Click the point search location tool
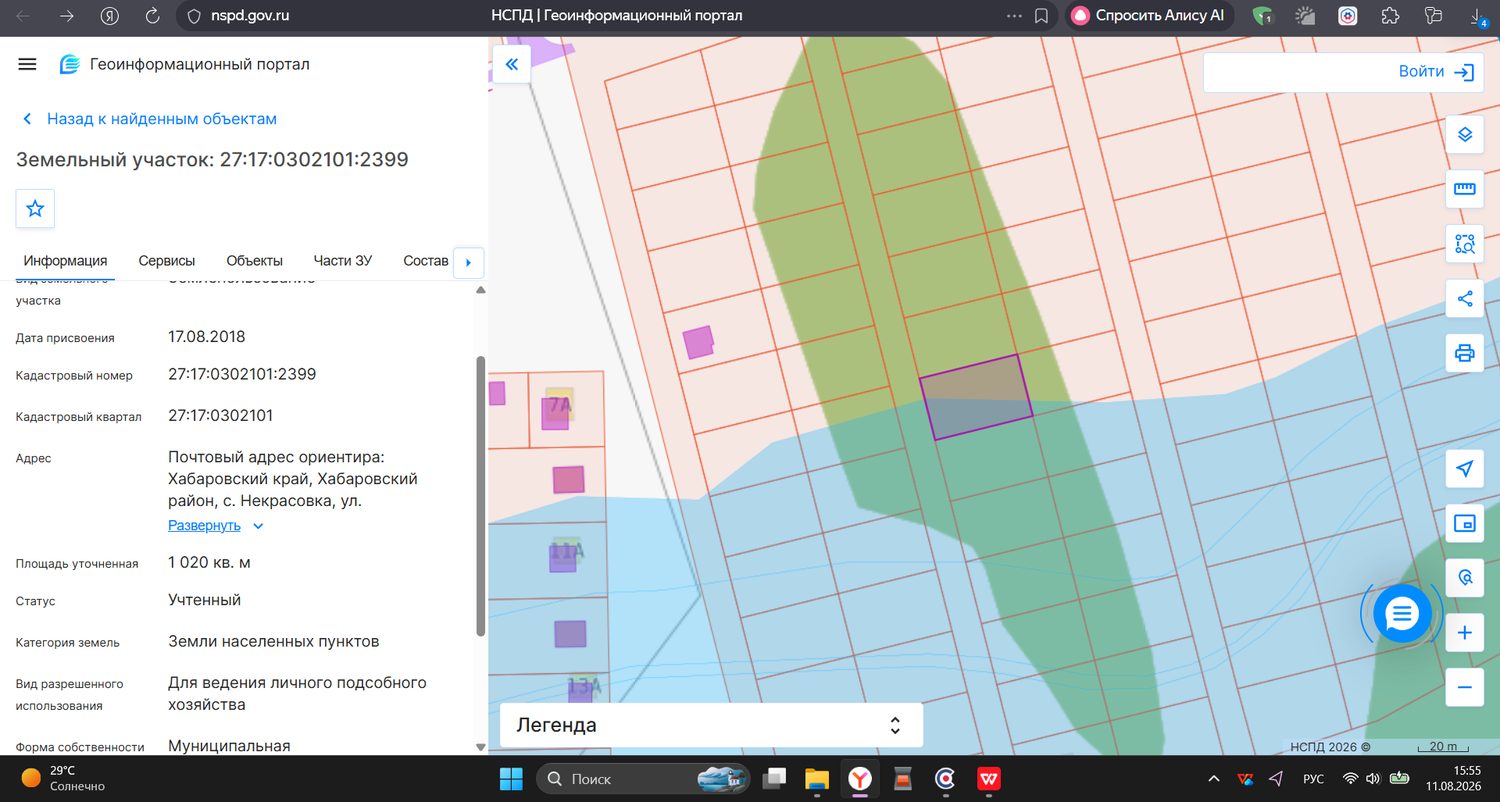 pos(1465,578)
